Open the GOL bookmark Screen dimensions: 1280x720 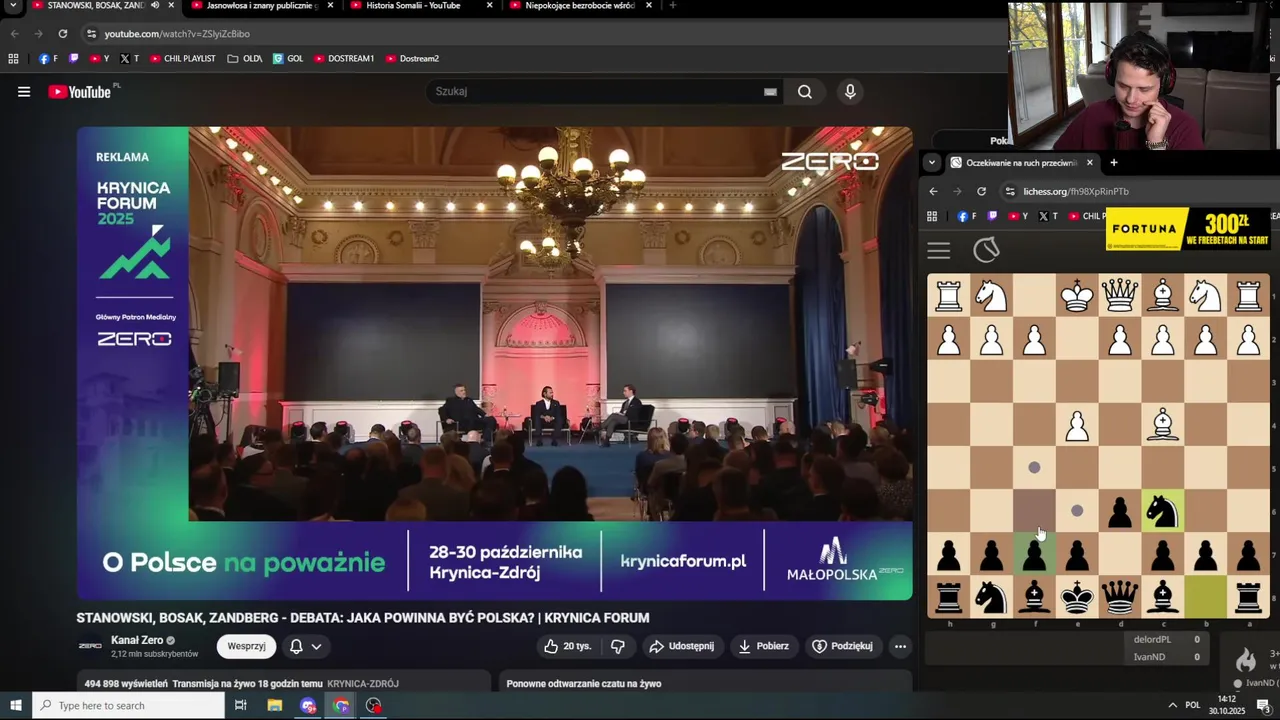pyautogui.click(x=288, y=59)
